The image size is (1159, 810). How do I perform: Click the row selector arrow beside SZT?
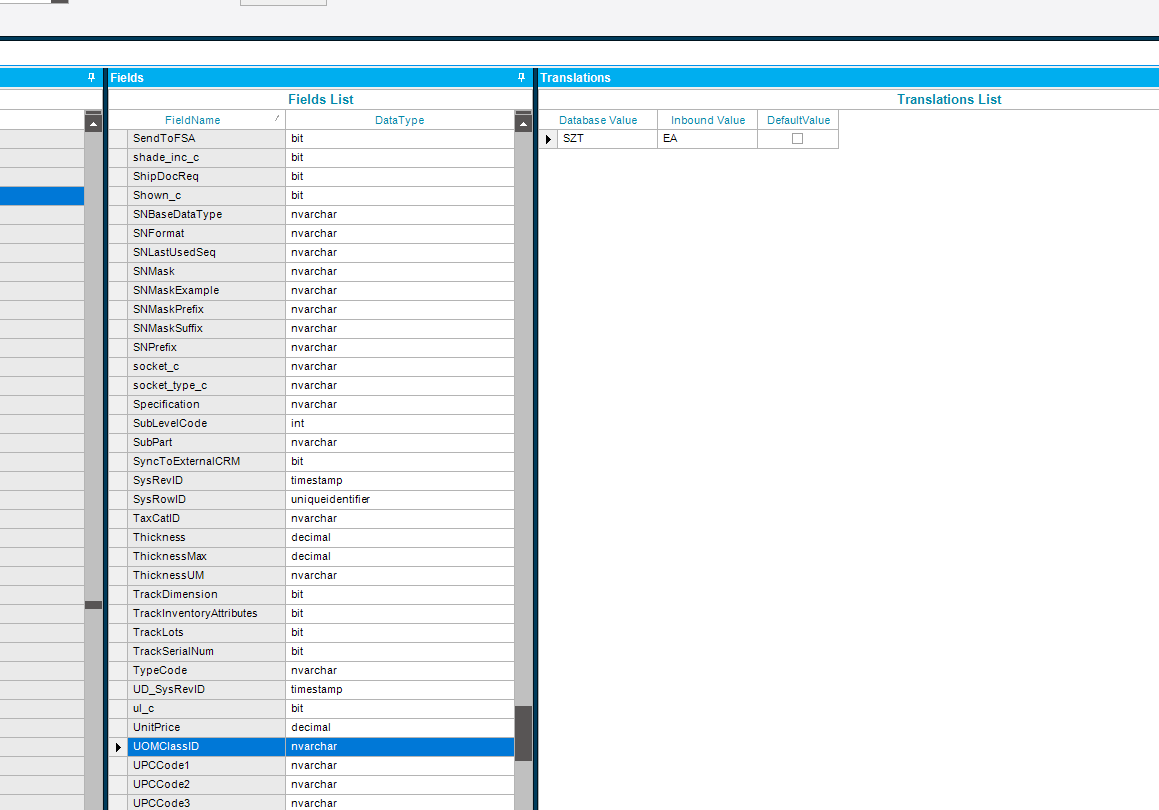point(547,138)
